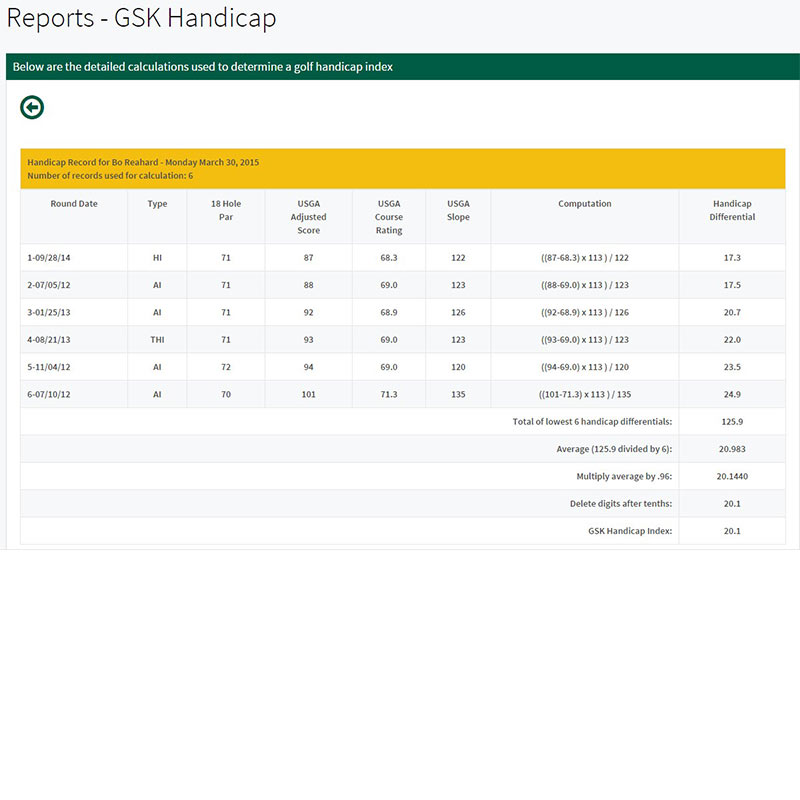This screenshot has width=800, height=800.
Task: Click the Round Date column header
Action: pos(74,204)
